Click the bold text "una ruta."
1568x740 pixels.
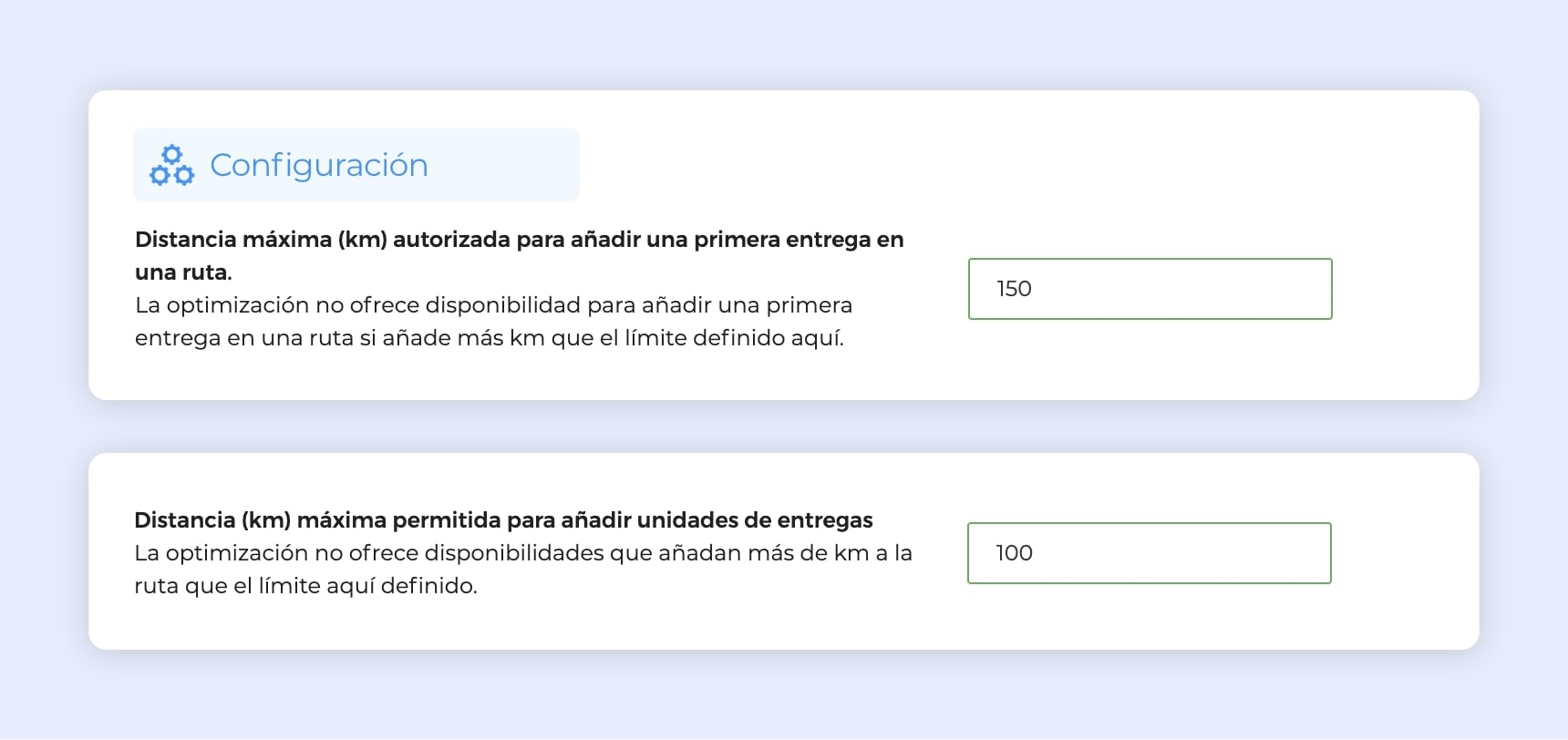point(183,272)
